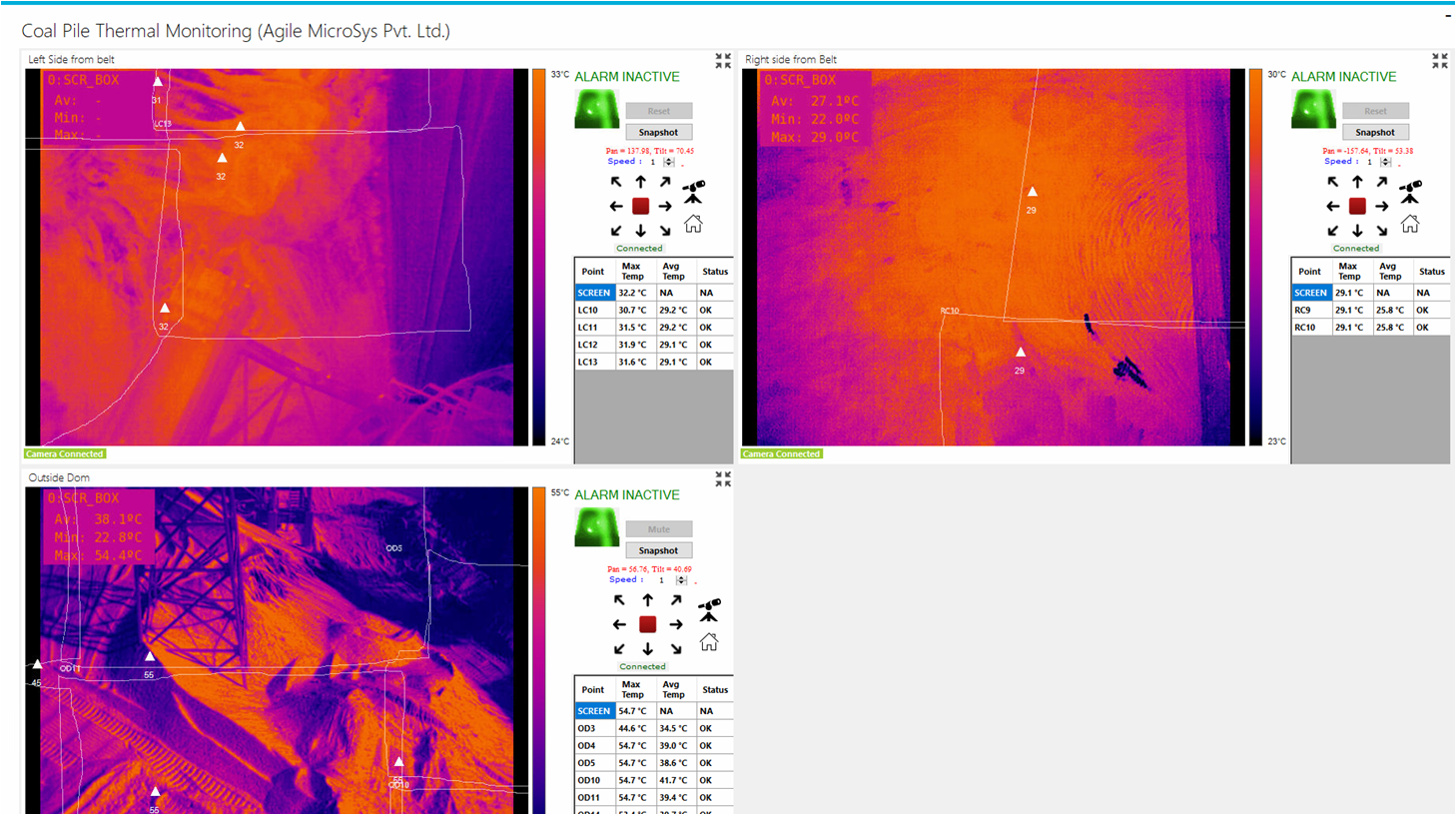Click the home icon in Outside Dom PTZ controls

click(709, 644)
